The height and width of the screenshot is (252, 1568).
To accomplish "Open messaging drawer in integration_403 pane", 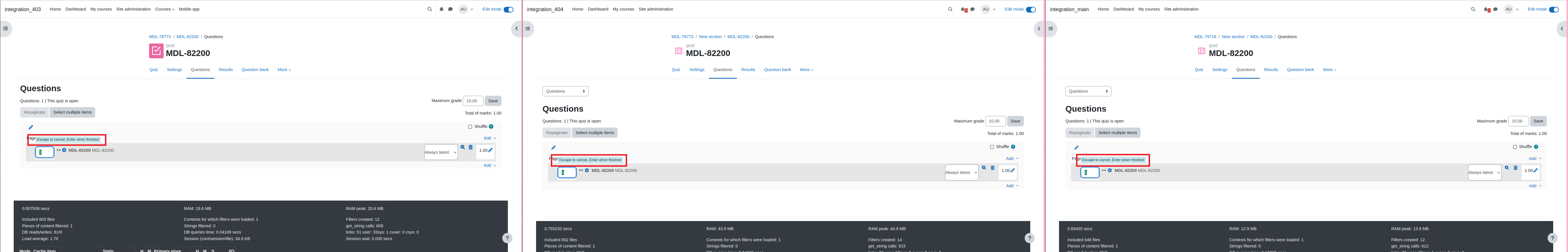I will point(450,9).
